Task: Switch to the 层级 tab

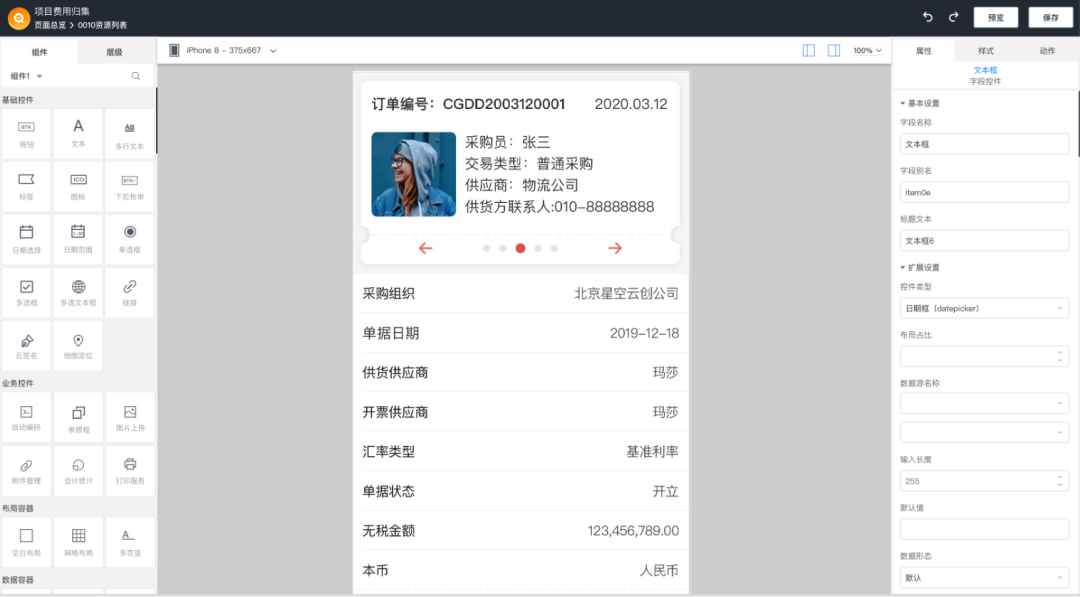Action: pos(115,52)
